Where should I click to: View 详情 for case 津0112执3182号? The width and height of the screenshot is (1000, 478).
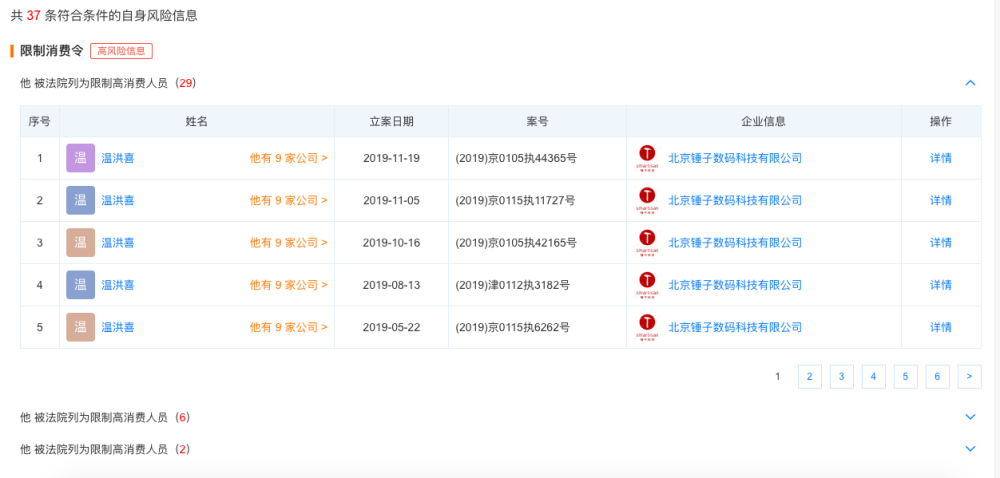tap(941, 285)
